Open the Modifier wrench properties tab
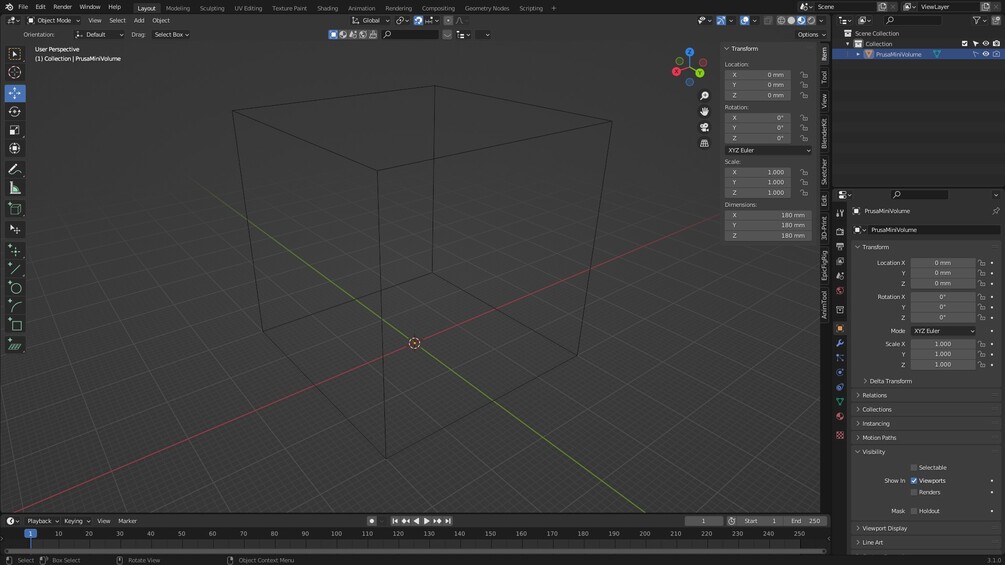The image size is (1005, 565). (840, 343)
